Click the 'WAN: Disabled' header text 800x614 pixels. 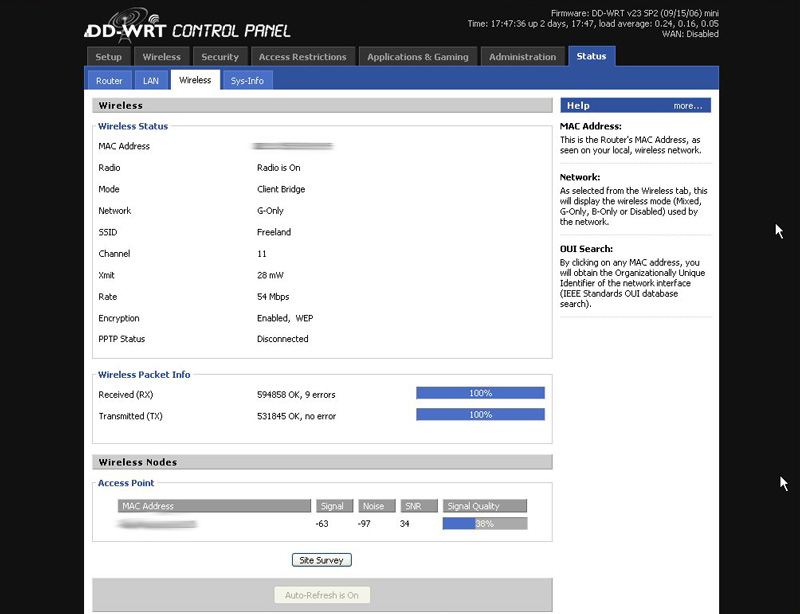coord(690,34)
